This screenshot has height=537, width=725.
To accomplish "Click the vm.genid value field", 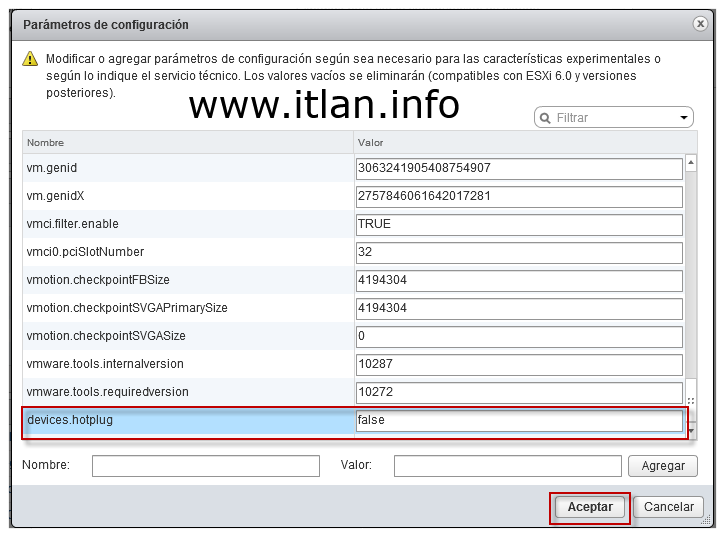I will pyautogui.click(x=519, y=168).
